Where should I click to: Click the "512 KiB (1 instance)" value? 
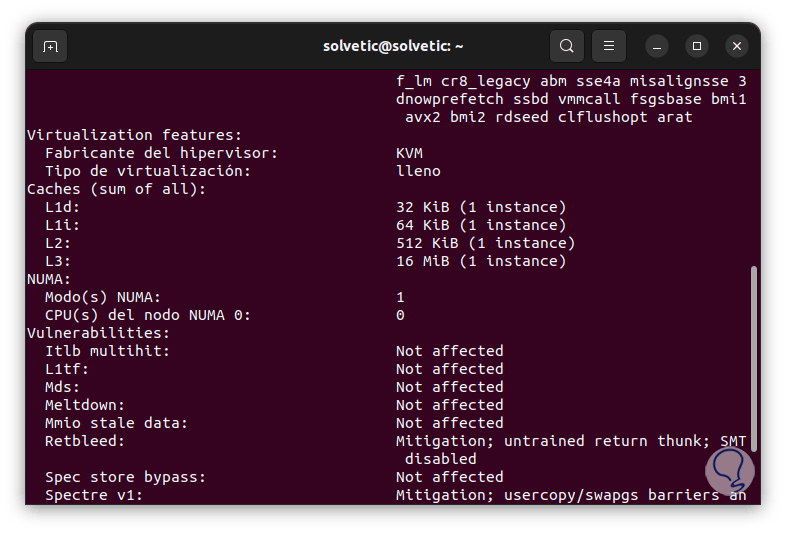pos(485,243)
